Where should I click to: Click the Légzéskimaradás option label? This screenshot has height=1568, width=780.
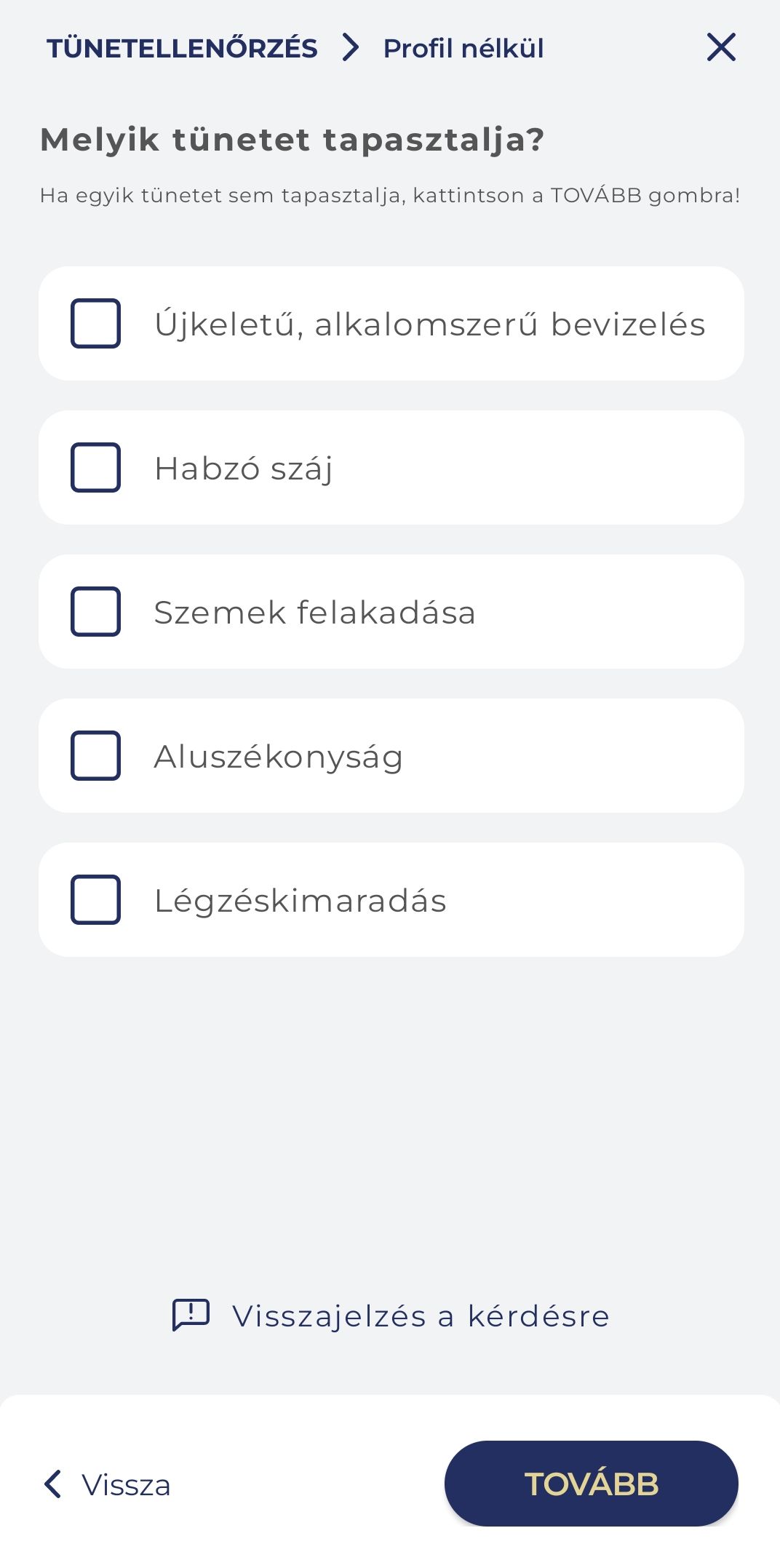click(300, 900)
